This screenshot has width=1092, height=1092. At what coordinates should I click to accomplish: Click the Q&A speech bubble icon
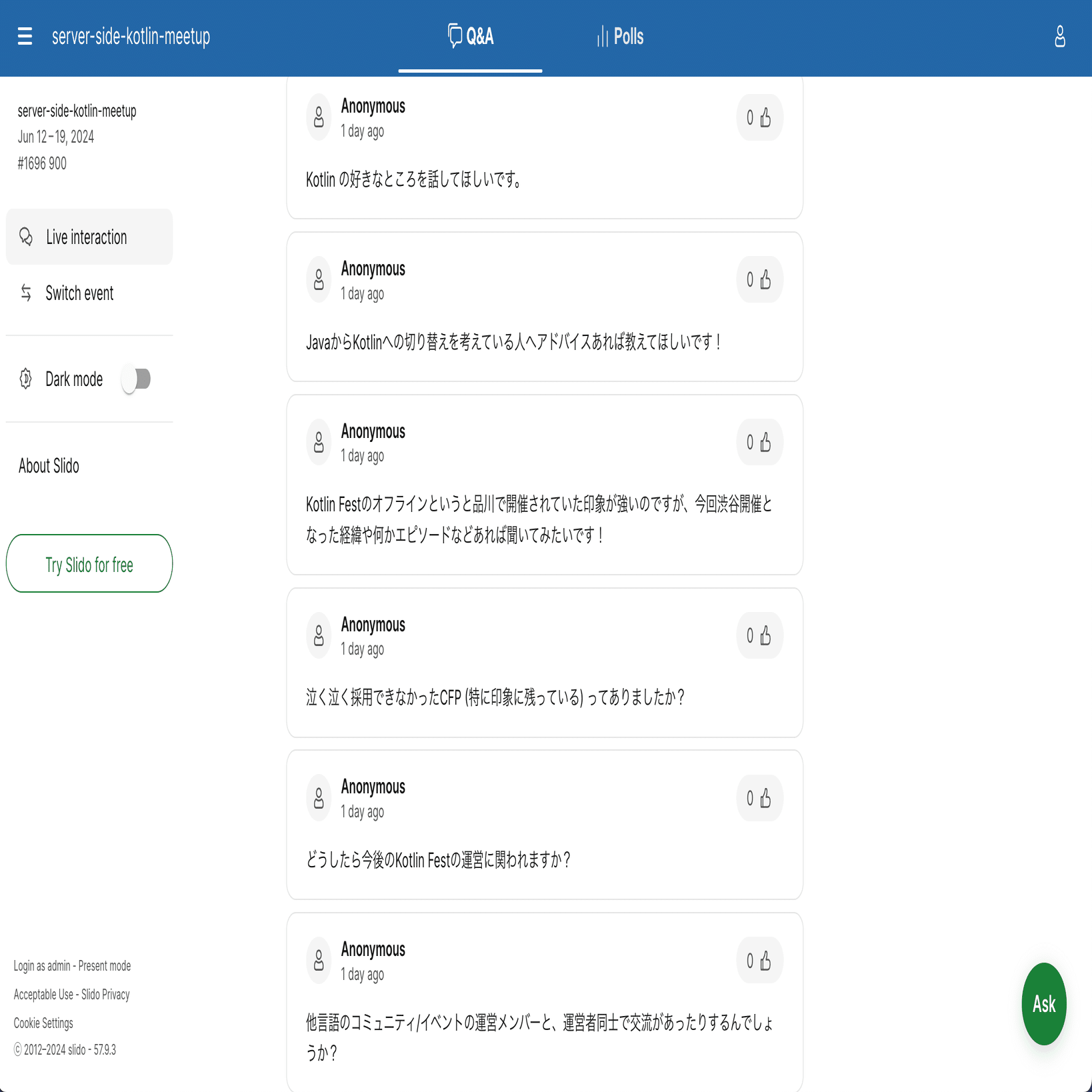[455, 36]
